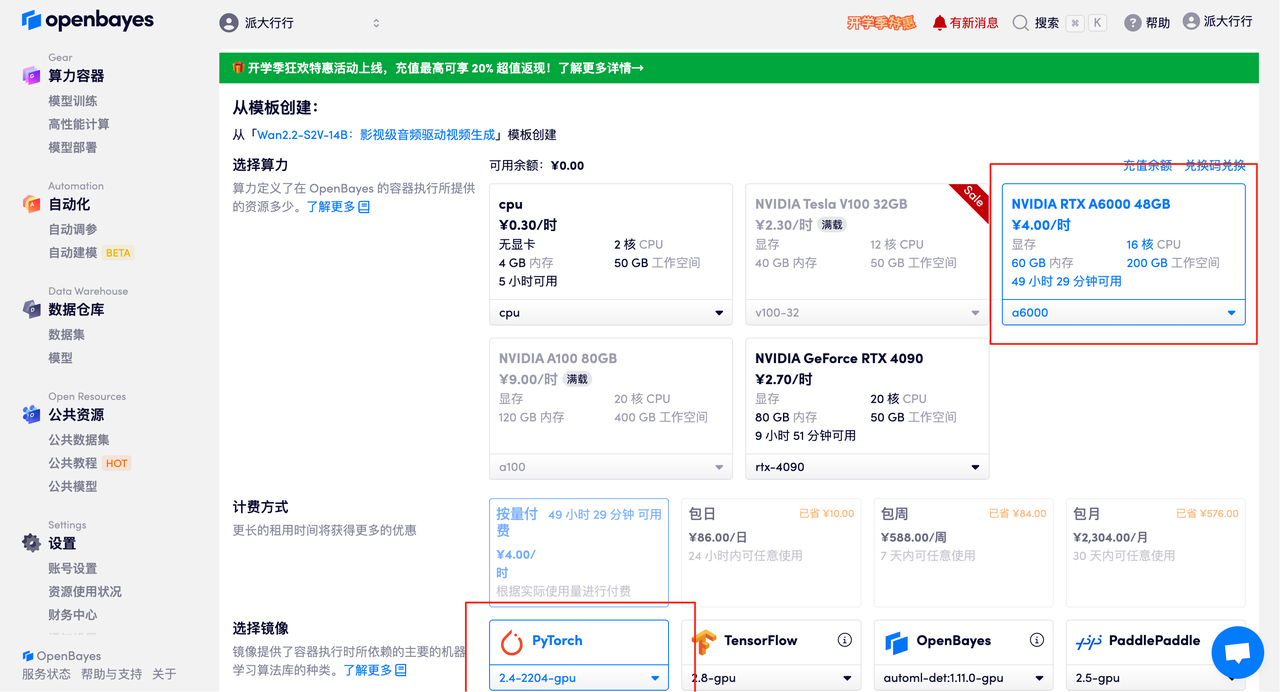Select the cpu compute card
This screenshot has height=692, width=1280.
pyautogui.click(x=610, y=243)
